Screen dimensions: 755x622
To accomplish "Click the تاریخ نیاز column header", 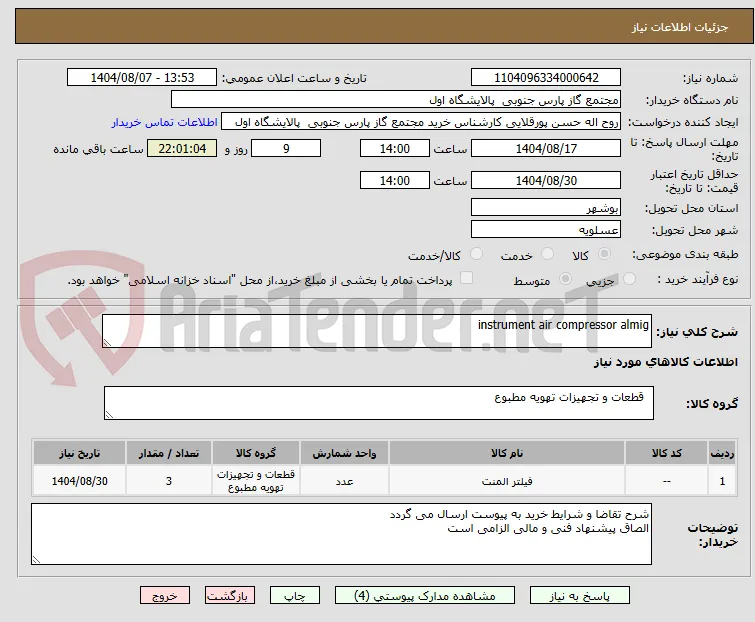I will coord(79,453).
